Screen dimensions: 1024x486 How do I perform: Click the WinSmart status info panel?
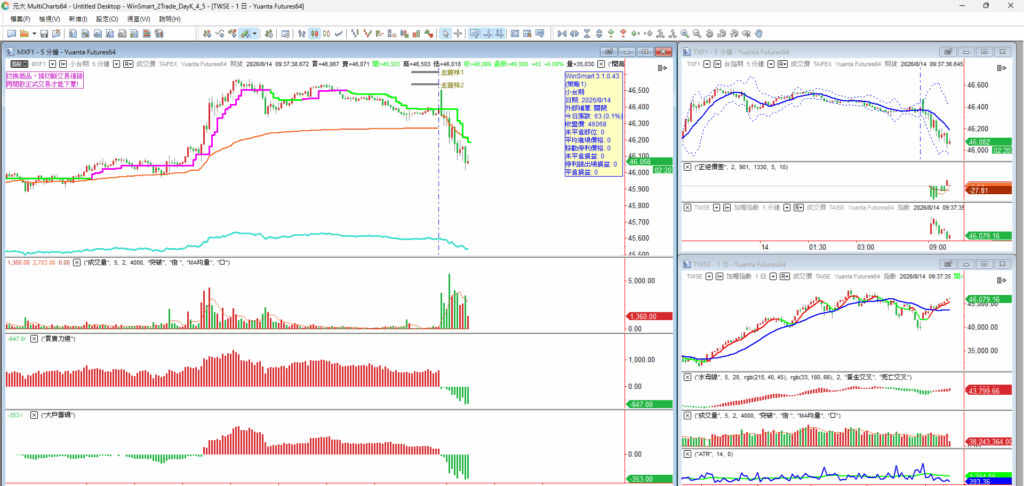tap(592, 123)
